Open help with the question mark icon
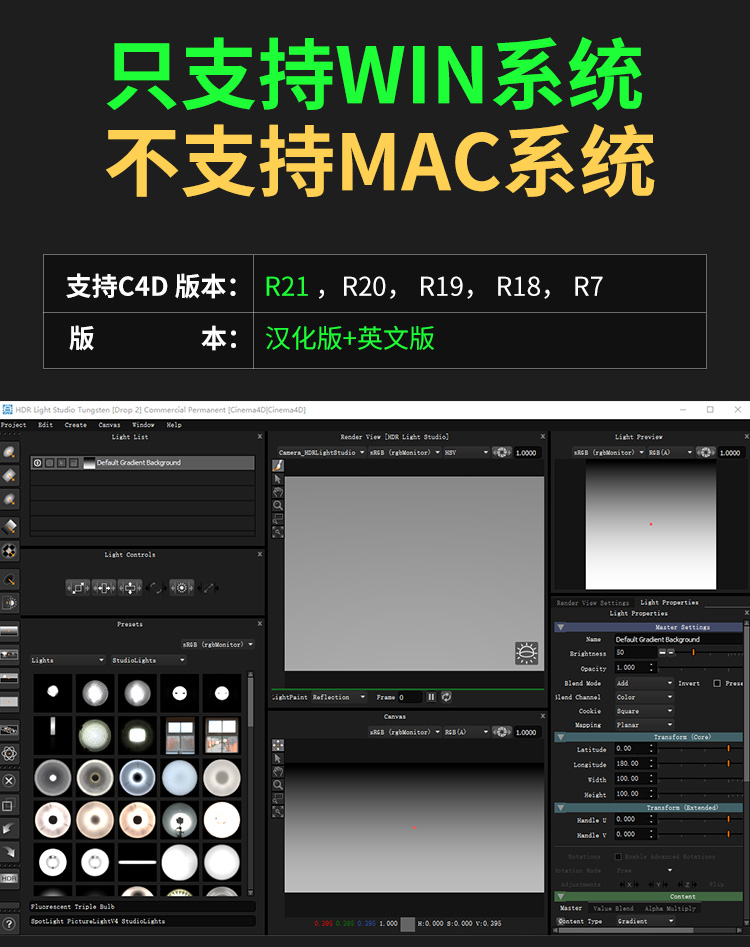The height and width of the screenshot is (947, 750). coord(9,923)
